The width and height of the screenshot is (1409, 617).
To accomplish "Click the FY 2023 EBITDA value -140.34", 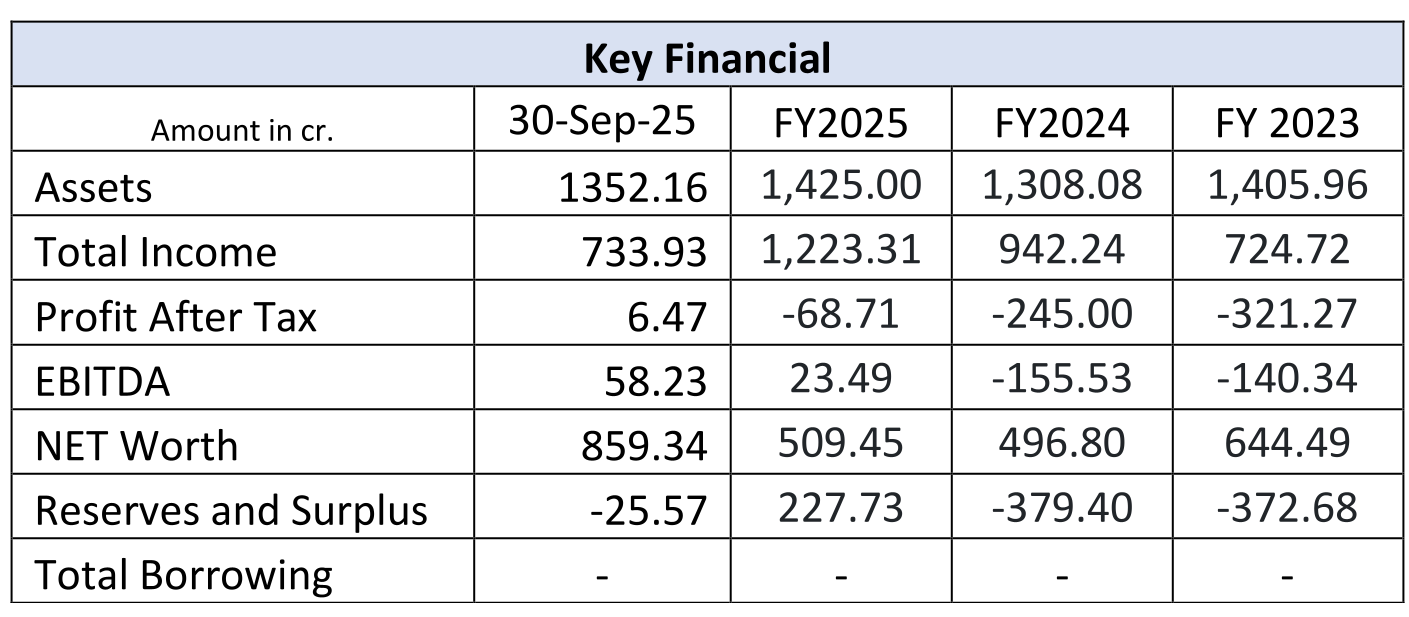I will point(1287,378).
